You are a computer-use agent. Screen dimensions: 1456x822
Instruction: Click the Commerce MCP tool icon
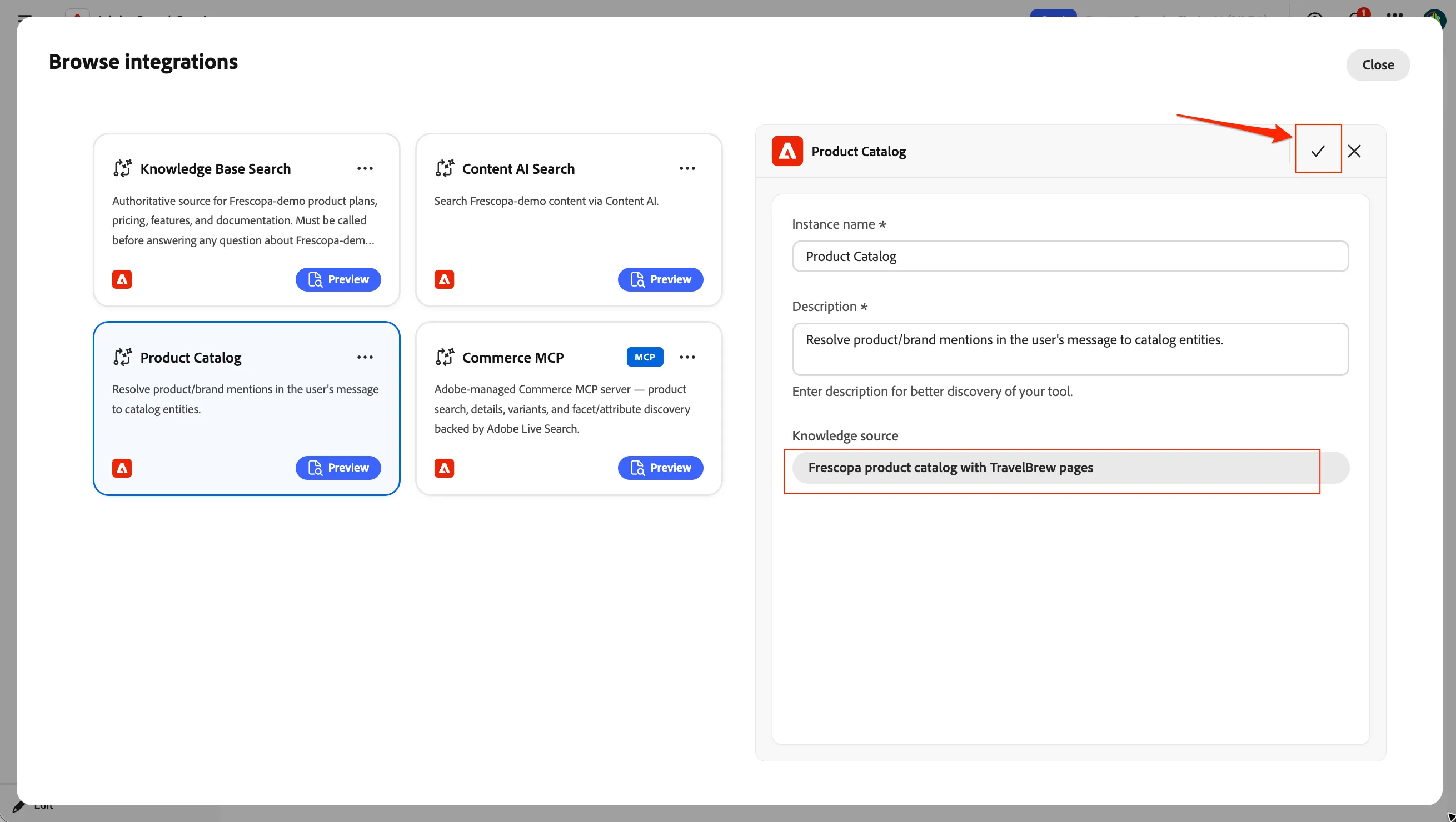click(445, 357)
